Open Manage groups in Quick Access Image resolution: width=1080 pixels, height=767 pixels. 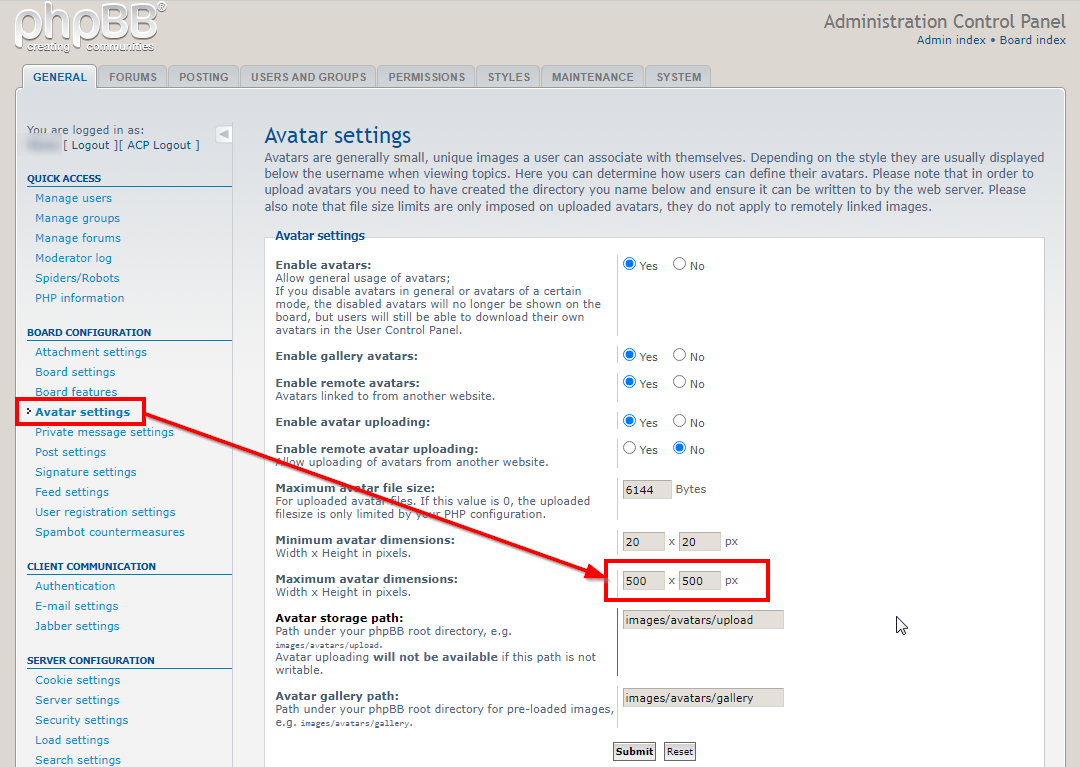coord(77,218)
